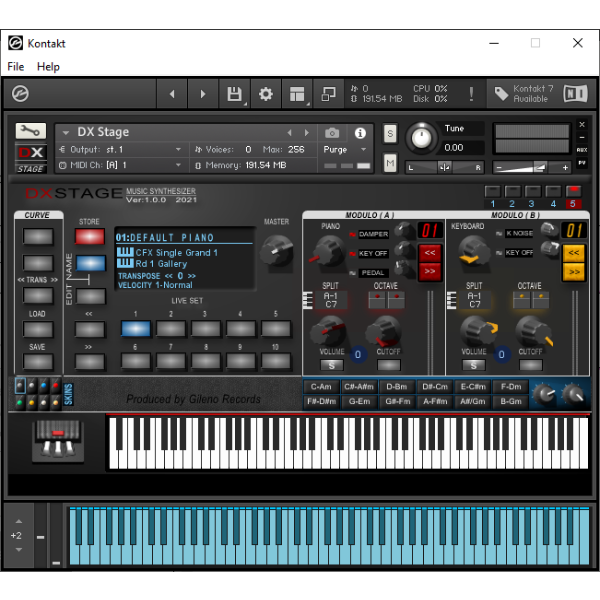The image size is (600, 600).
Task: Click Modulo B yellow >> next sound button
Action: [x=574, y=272]
